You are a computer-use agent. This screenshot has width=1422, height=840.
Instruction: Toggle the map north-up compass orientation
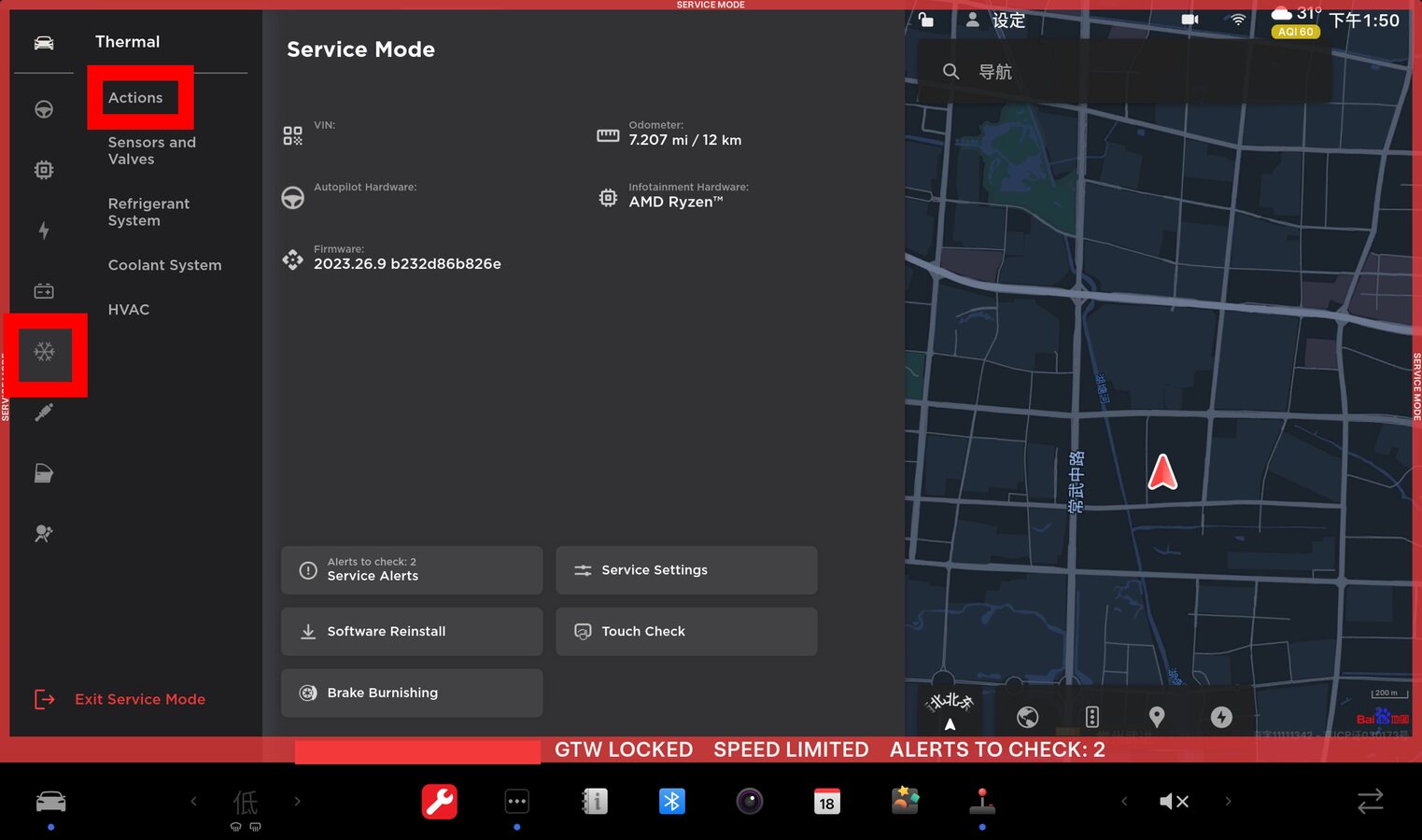coord(950,709)
